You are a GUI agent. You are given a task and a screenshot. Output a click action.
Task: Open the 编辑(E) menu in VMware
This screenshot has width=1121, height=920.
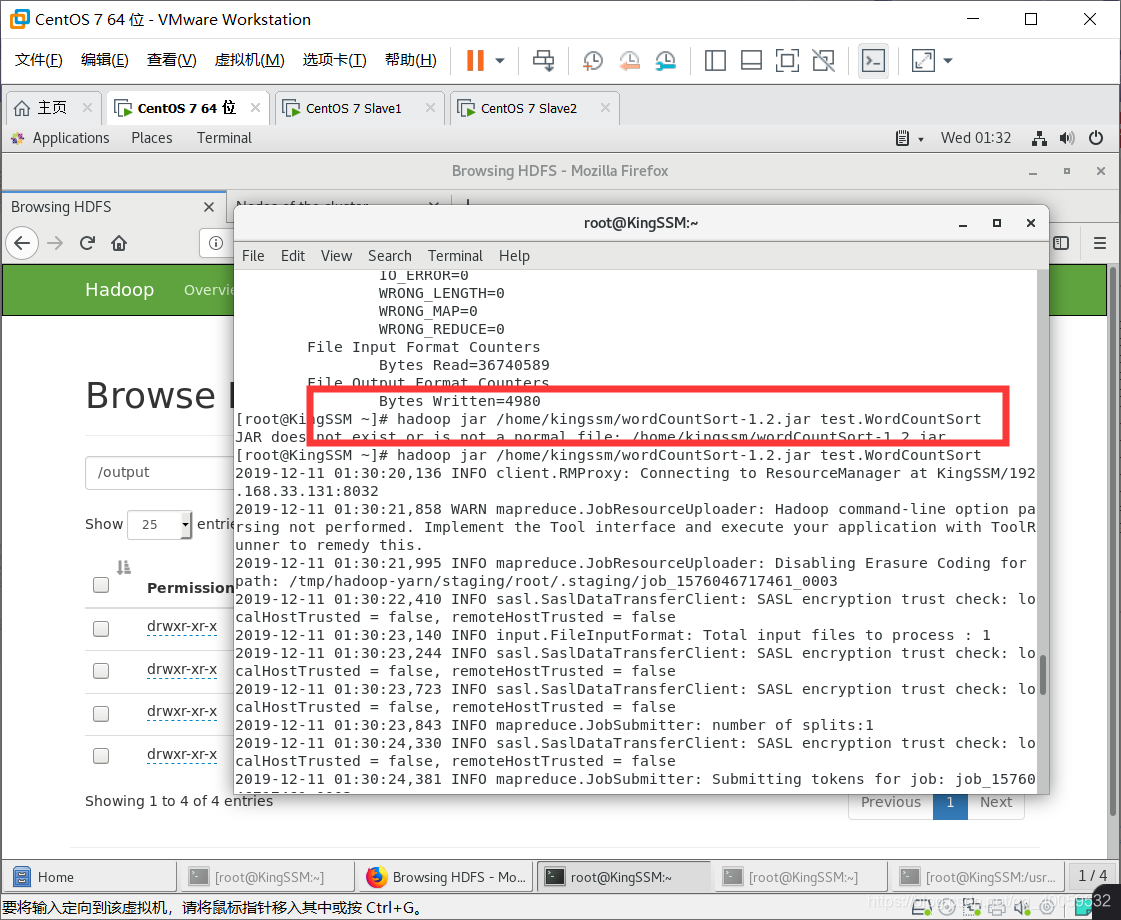[104, 60]
